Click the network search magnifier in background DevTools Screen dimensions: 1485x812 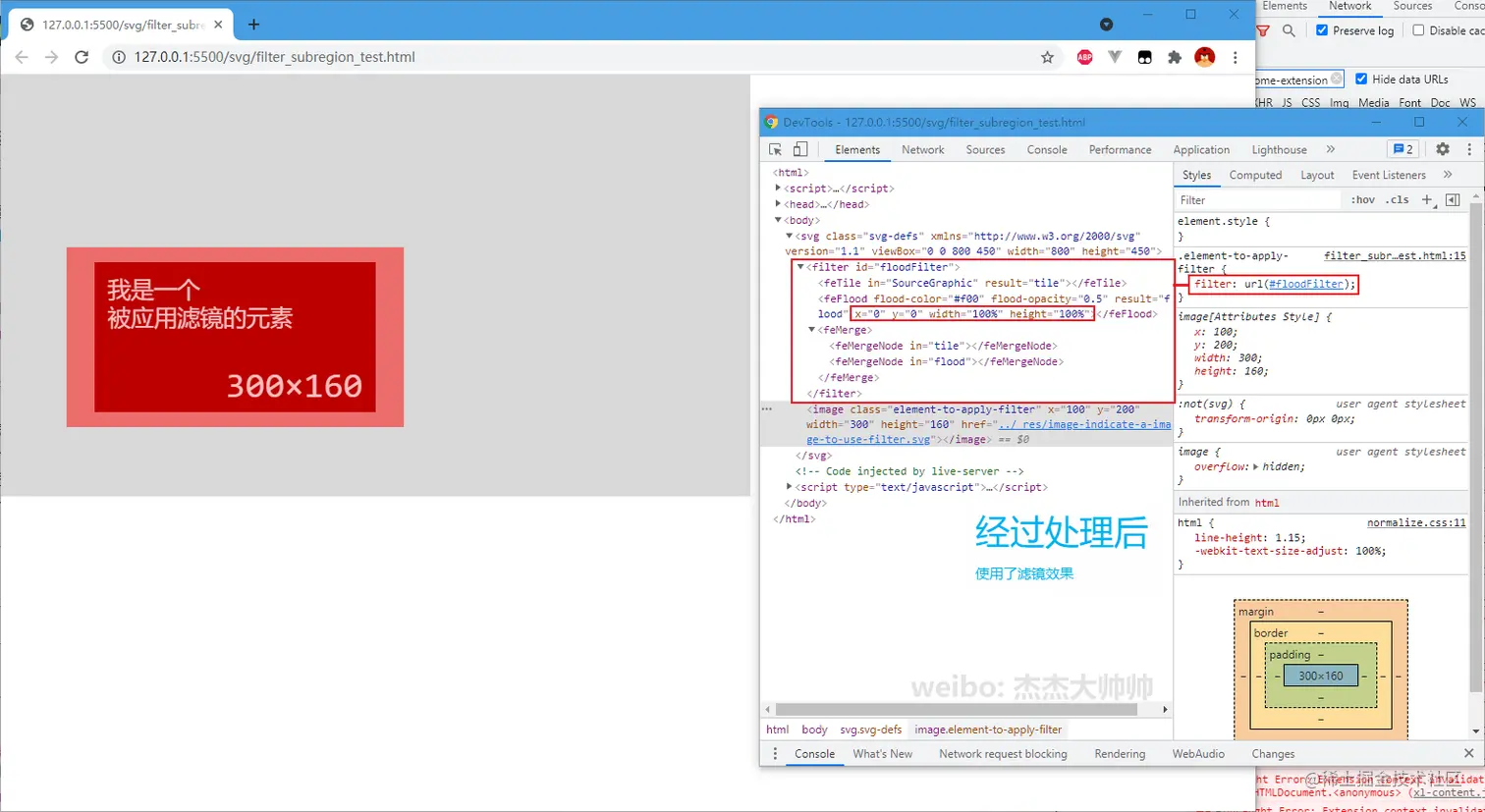pyautogui.click(x=1289, y=30)
